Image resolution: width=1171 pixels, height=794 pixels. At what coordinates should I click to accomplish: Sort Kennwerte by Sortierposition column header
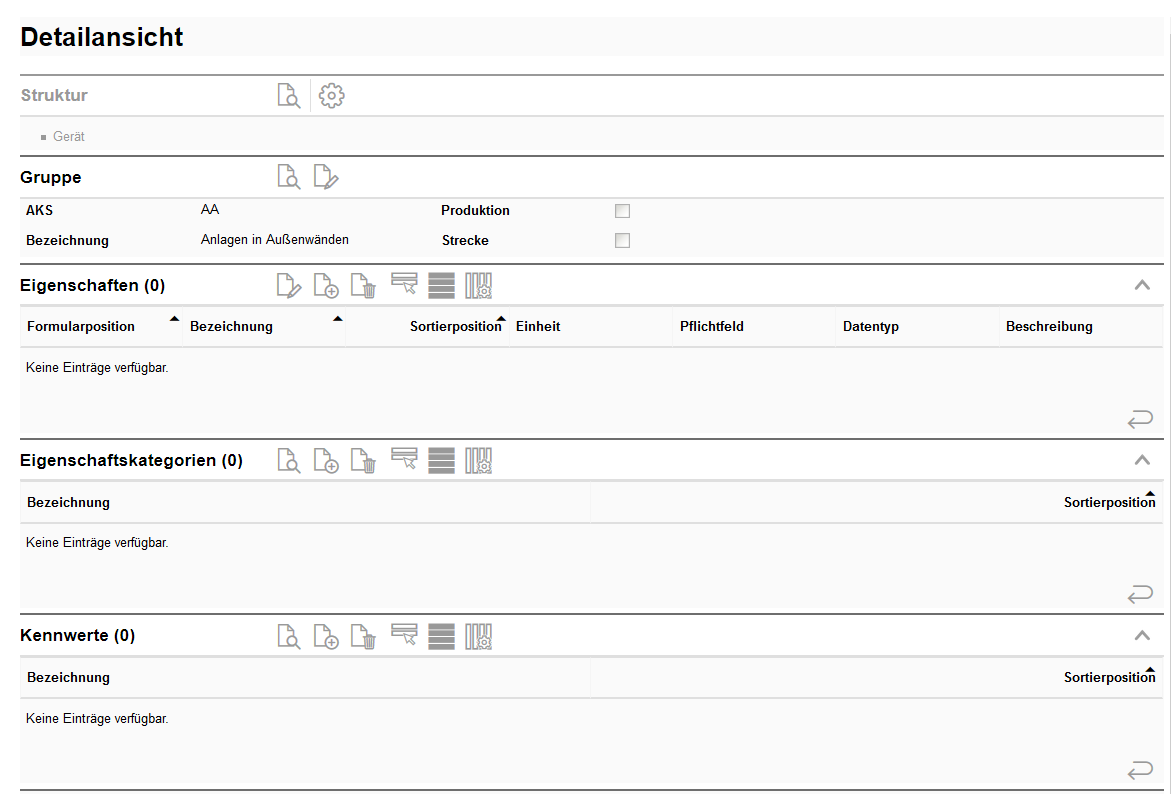[1109, 678]
